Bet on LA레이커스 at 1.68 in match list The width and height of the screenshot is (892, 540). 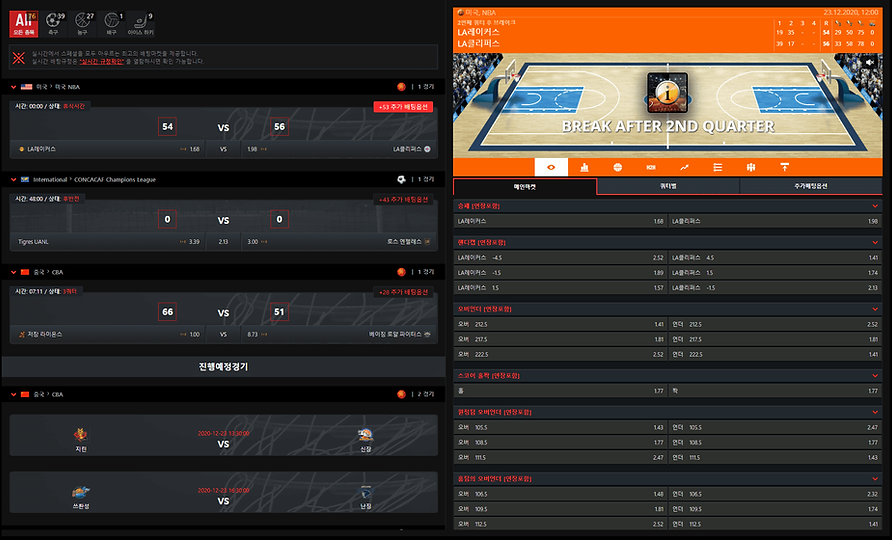click(x=108, y=149)
